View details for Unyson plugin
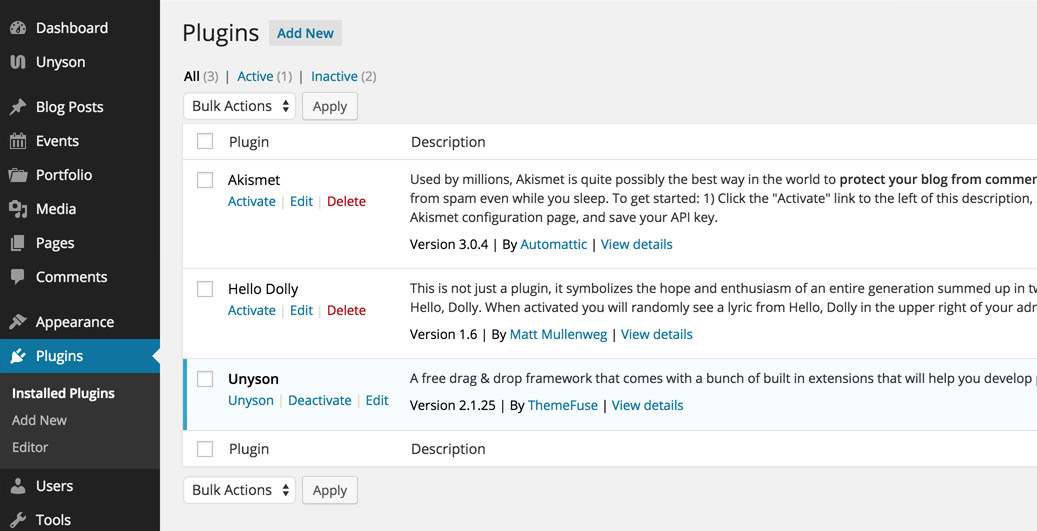This screenshot has height=531, width=1037. [647, 406]
